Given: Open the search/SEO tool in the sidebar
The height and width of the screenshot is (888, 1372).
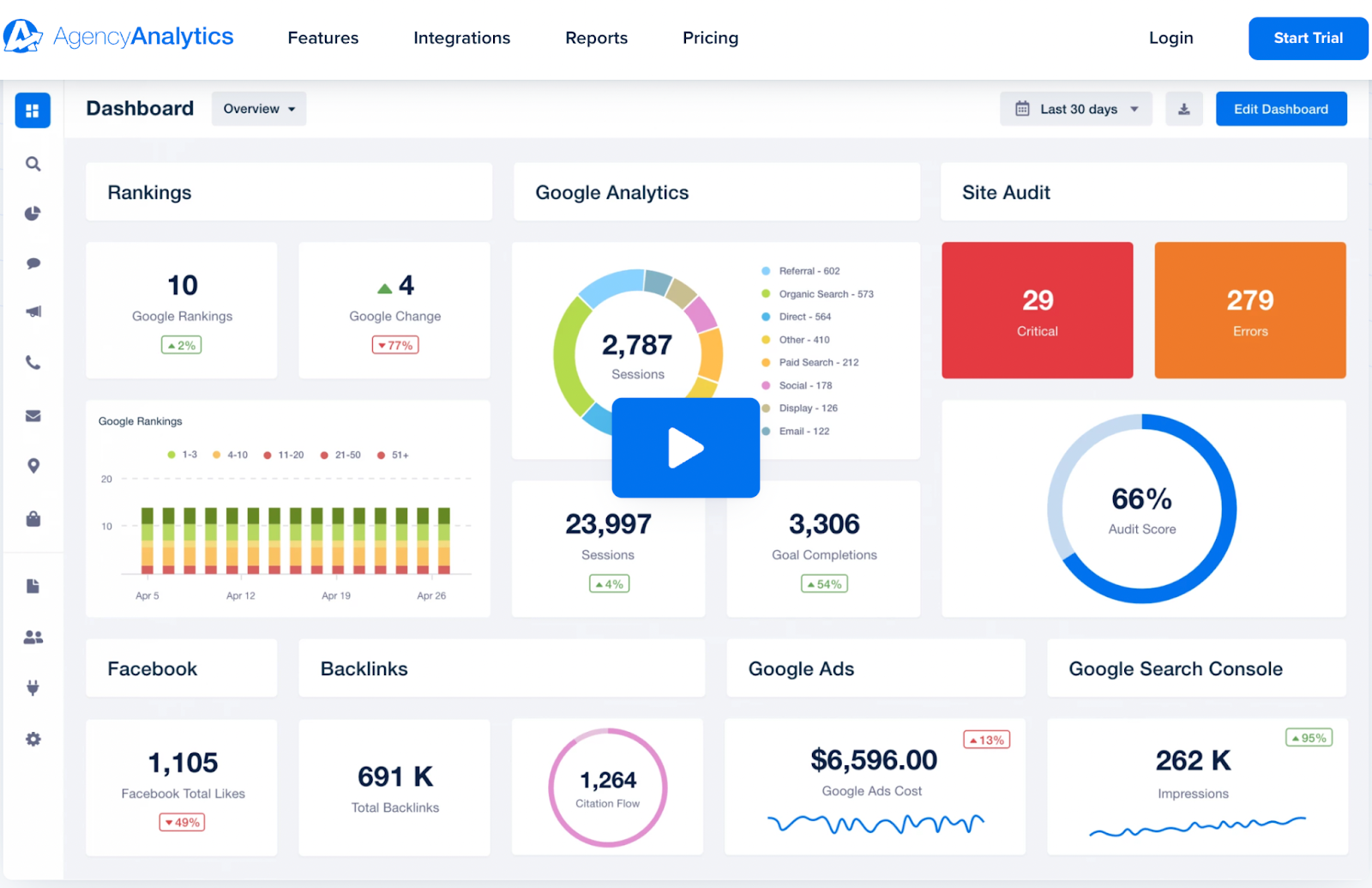Looking at the screenshot, I should click(x=33, y=163).
